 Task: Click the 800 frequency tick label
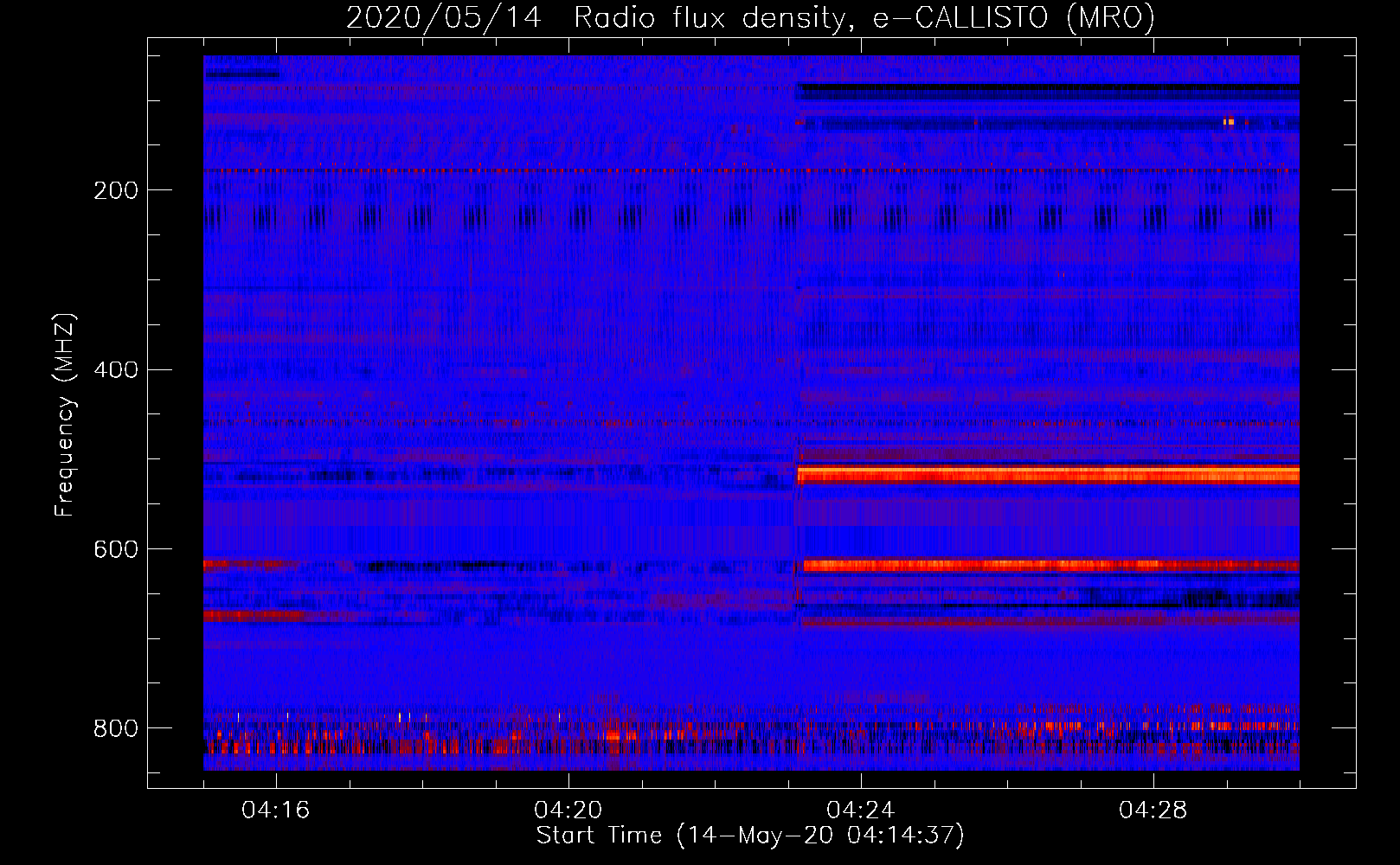116,728
